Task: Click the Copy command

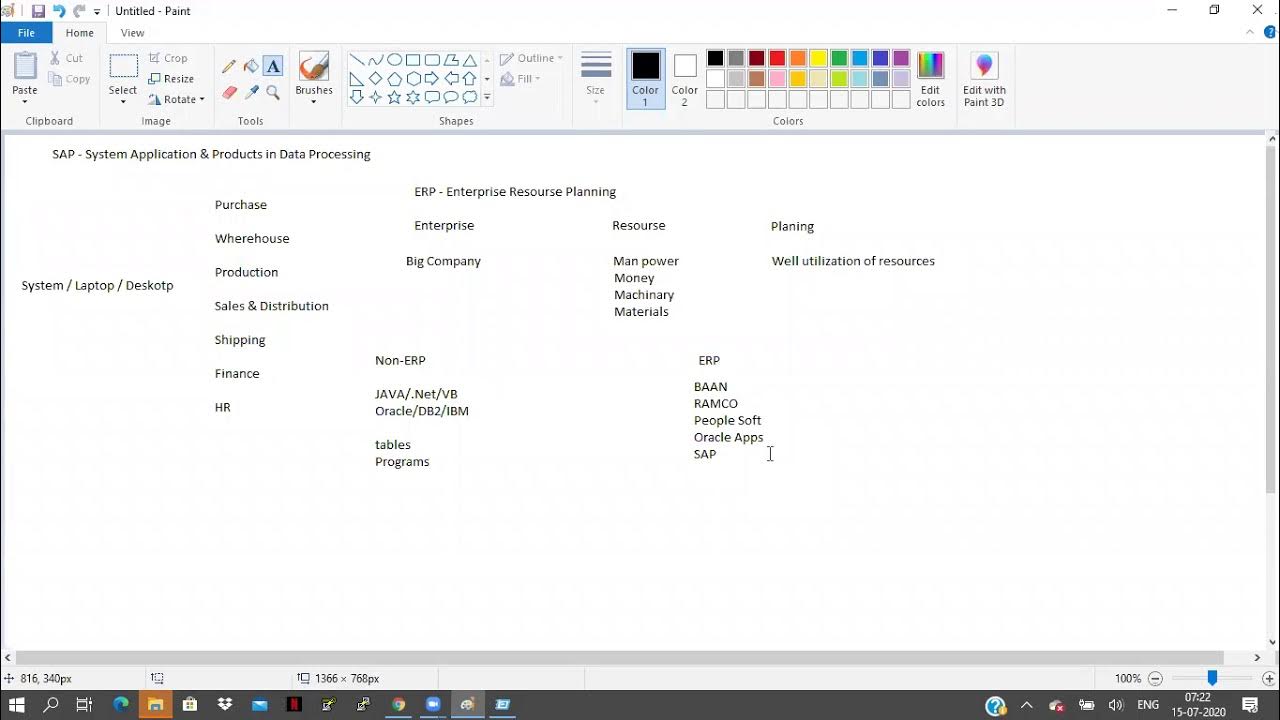Action: pyautogui.click(x=69, y=79)
